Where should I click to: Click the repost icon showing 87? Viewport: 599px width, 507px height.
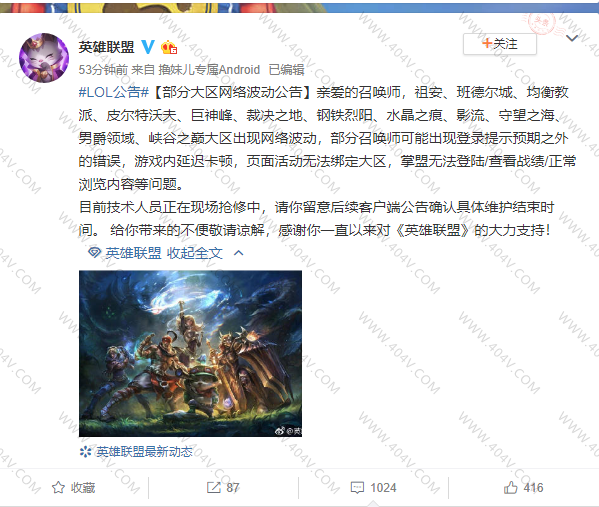pos(214,488)
